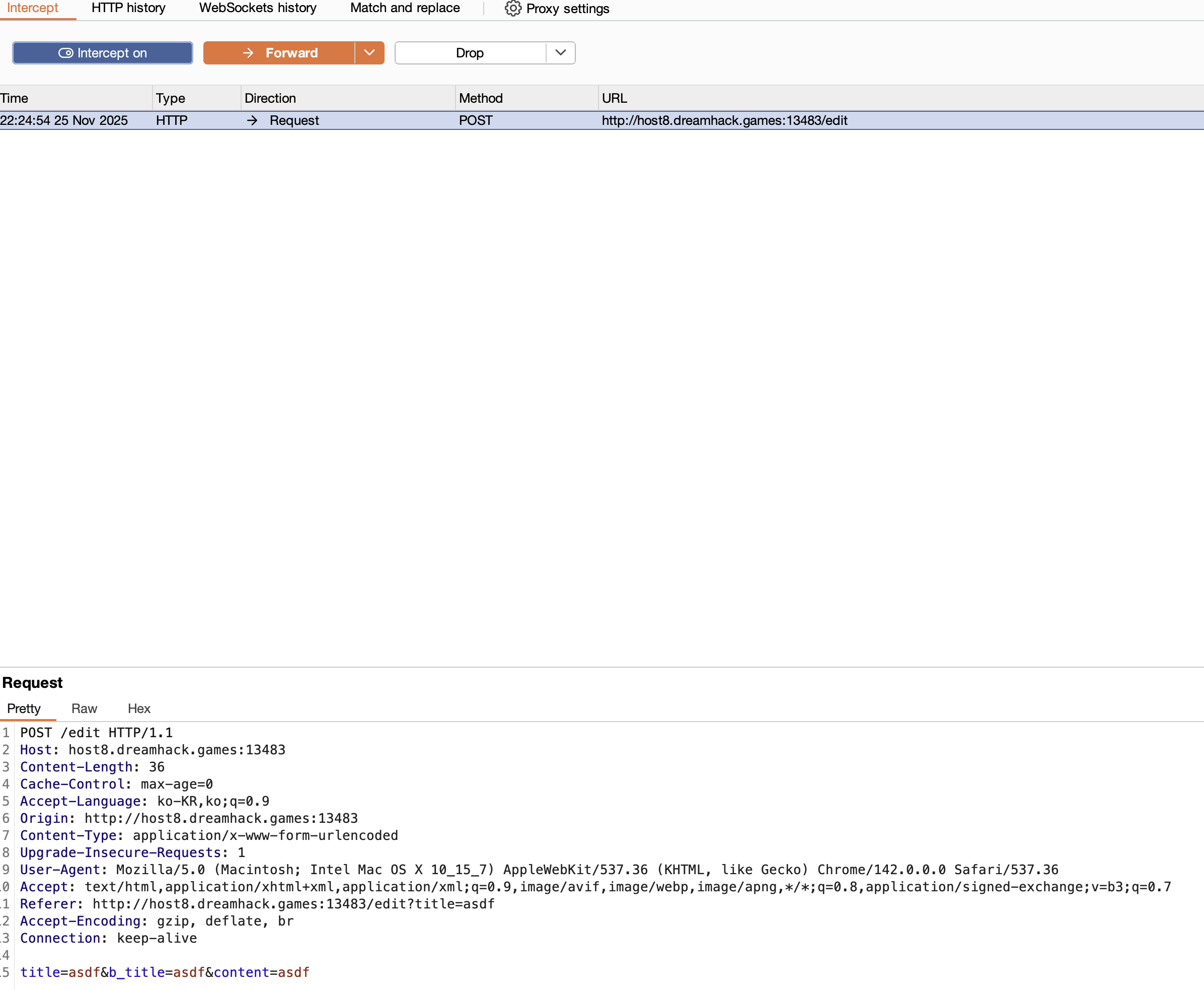Click the Forward arrow icon

[x=248, y=53]
